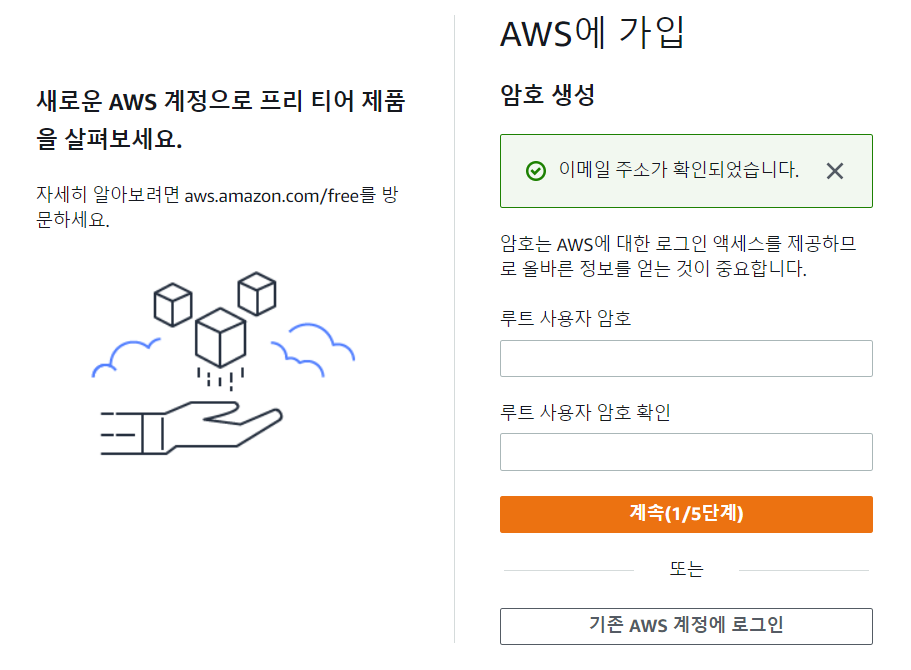Select the '루트 사용자 암호 확인' confirmation field

pyautogui.click(x=686, y=451)
